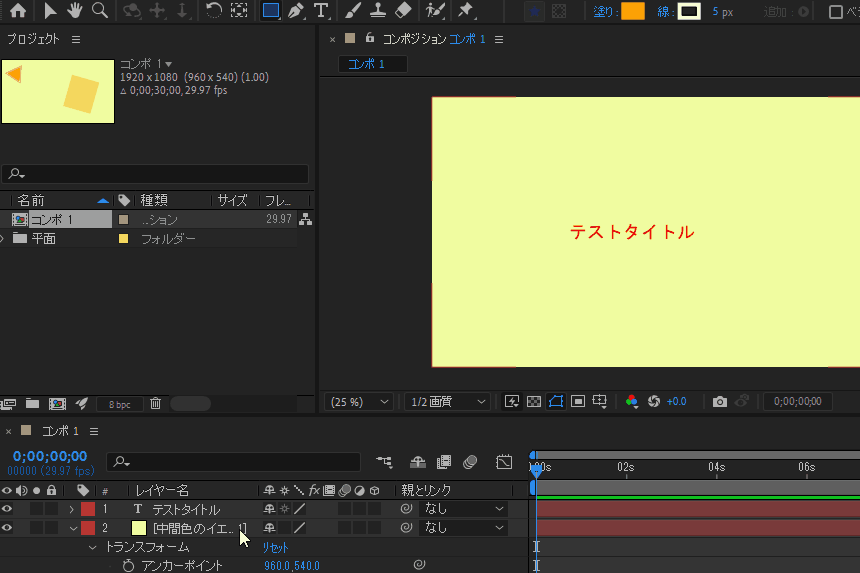The height and width of the screenshot is (573, 860).
Task: Toggle shape fill checkbox at toolbar end
Action: (835, 12)
